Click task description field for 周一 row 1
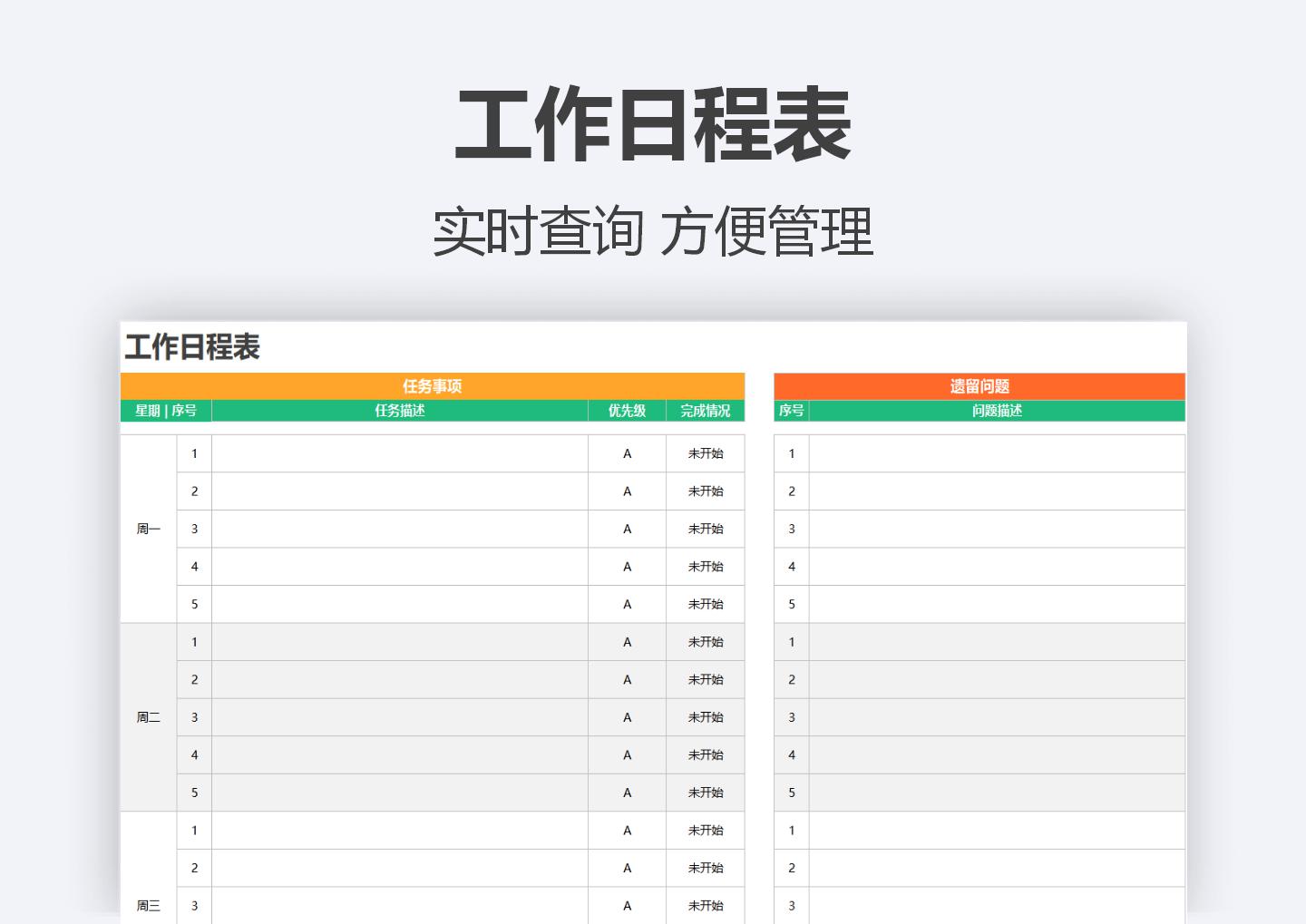Image resolution: width=1306 pixels, height=924 pixels. 399,453
